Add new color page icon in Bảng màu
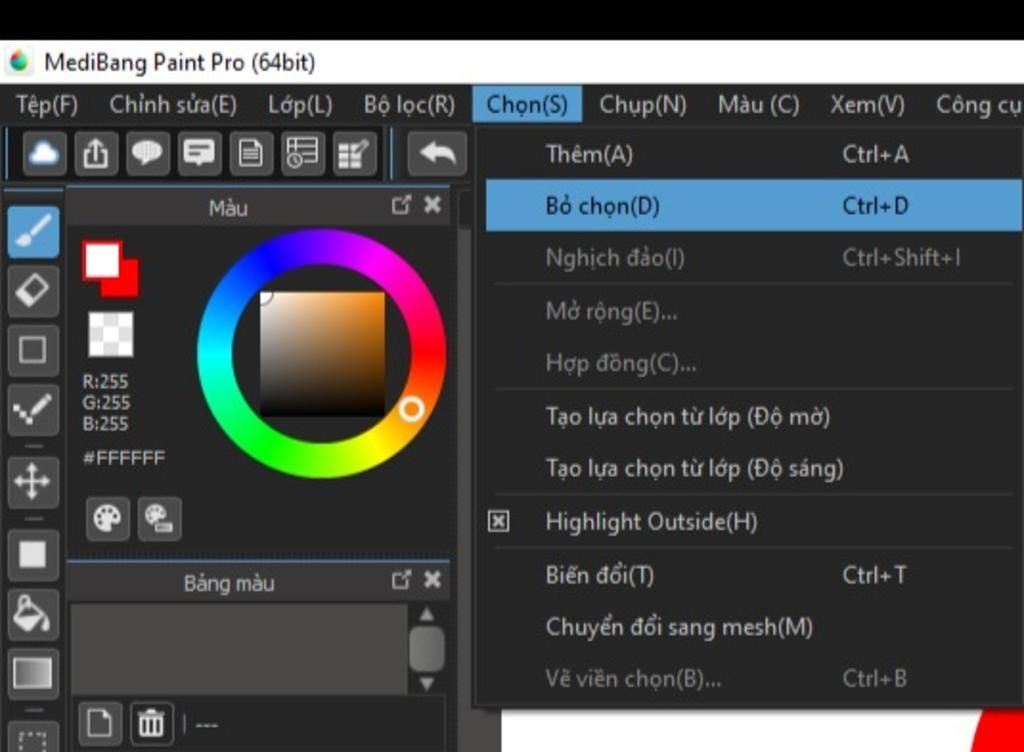Image resolution: width=1024 pixels, height=752 pixels. click(x=99, y=723)
